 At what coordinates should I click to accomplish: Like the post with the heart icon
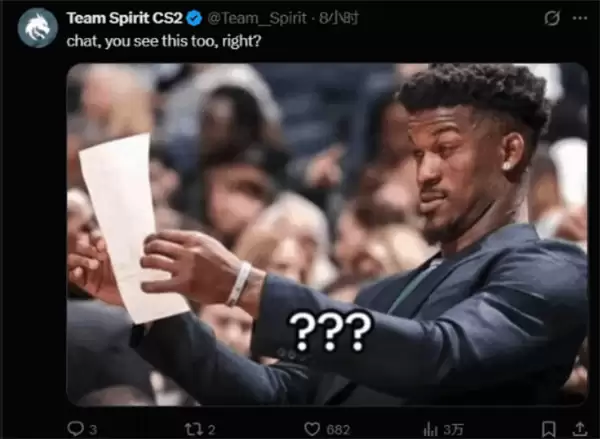[312, 429]
